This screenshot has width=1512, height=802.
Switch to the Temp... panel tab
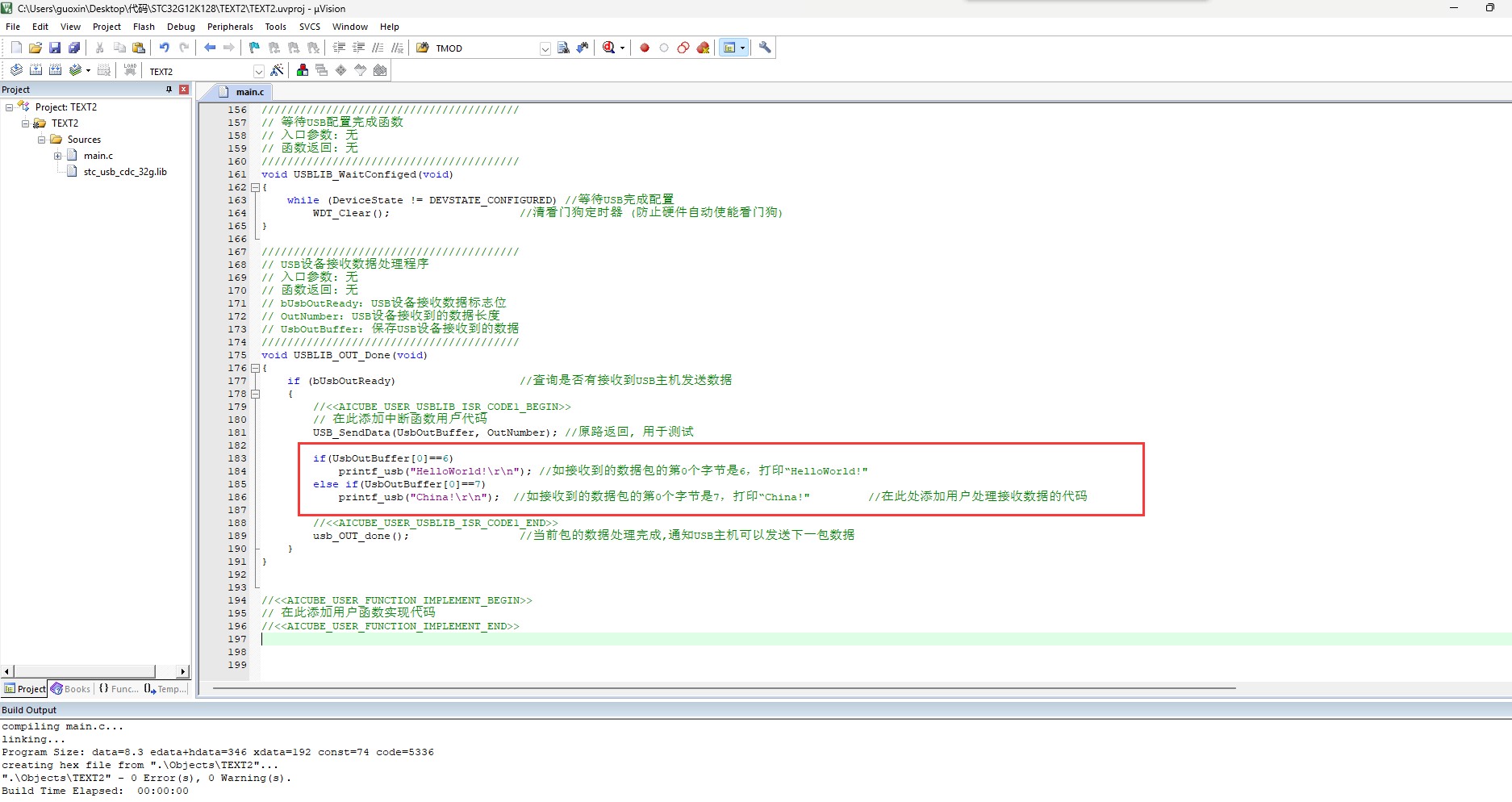(x=165, y=689)
